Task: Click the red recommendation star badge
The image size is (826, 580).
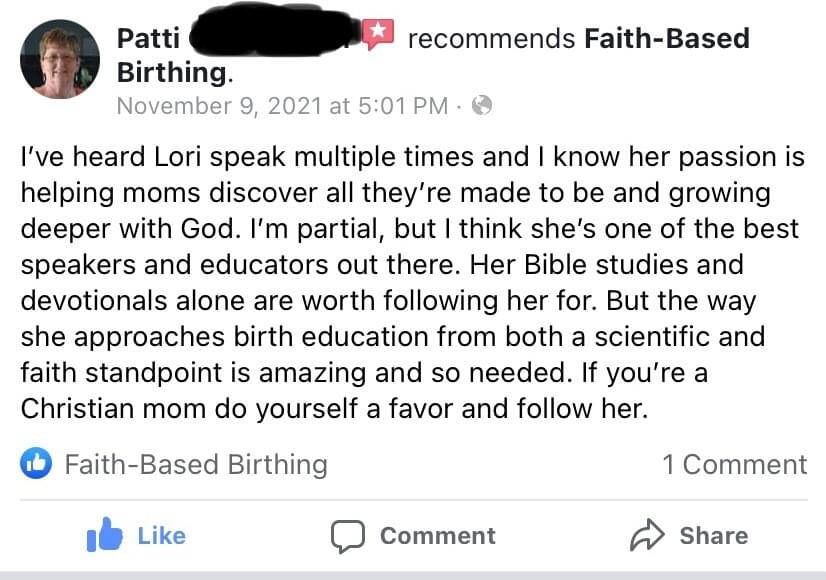Action: [x=378, y=34]
